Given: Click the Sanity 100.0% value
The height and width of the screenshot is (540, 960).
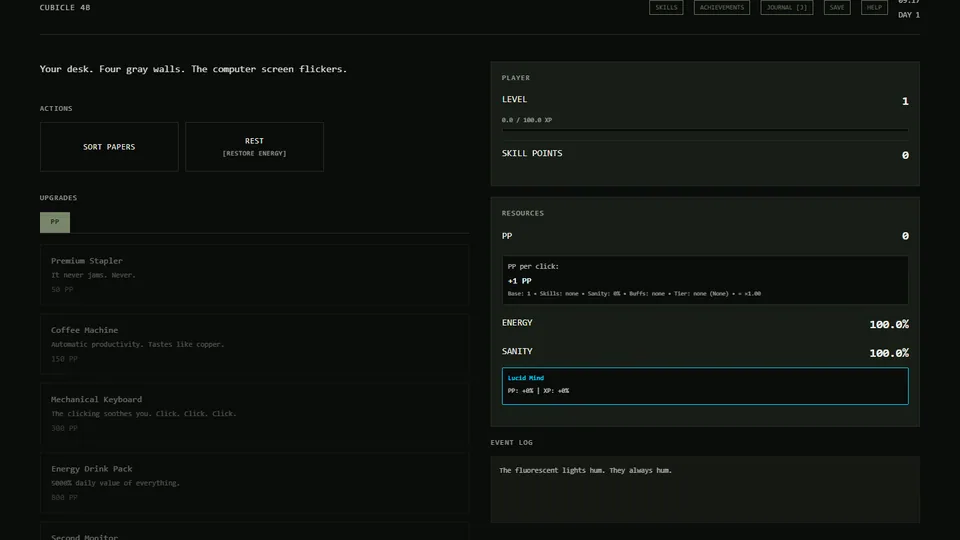Looking at the screenshot, I should [889, 353].
